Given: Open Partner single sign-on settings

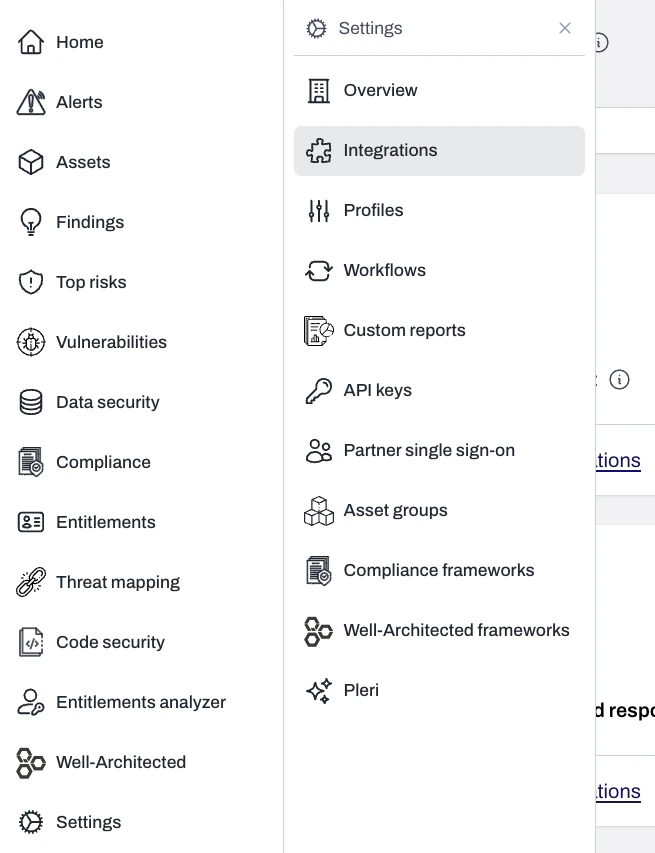Looking at the screenshot, I should [428, 450].
